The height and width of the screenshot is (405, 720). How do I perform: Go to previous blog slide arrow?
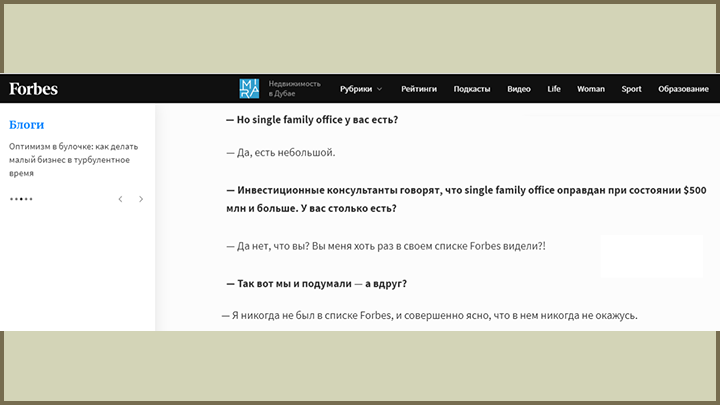[120, 199]
